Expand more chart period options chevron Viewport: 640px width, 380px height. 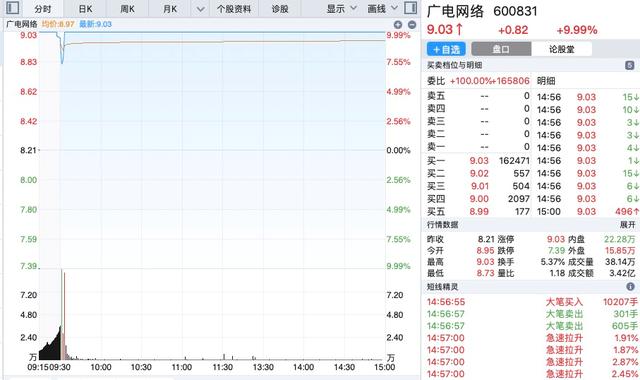[x=200, y=9]
